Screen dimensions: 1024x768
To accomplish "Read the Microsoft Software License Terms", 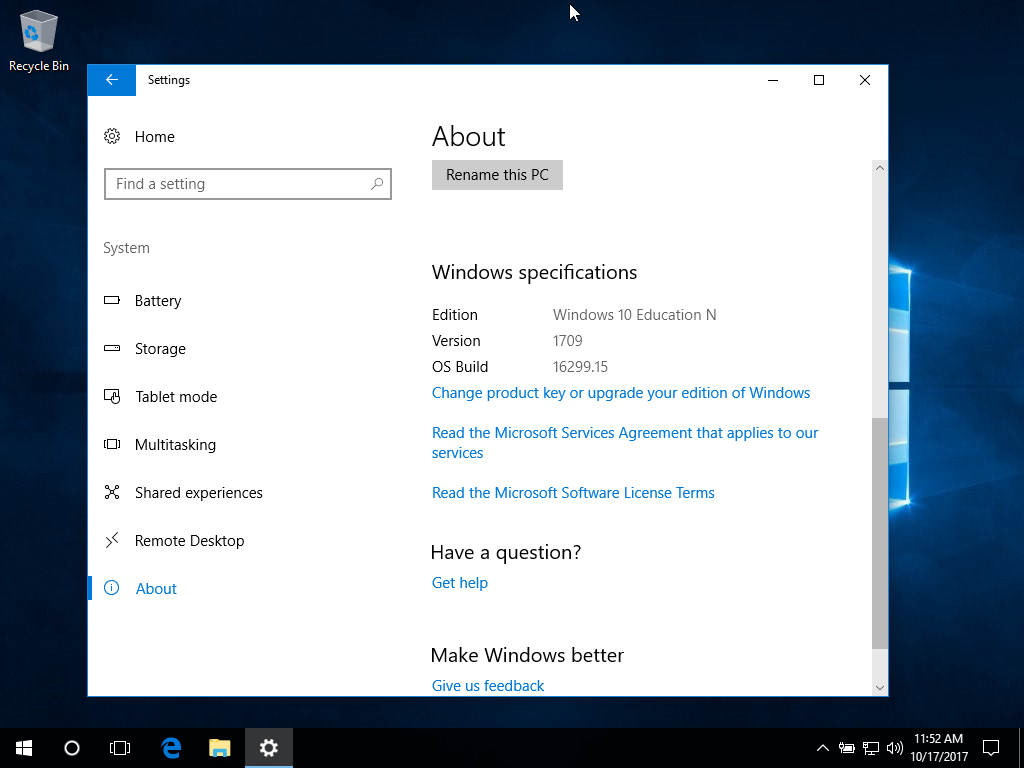I will 573,493.
